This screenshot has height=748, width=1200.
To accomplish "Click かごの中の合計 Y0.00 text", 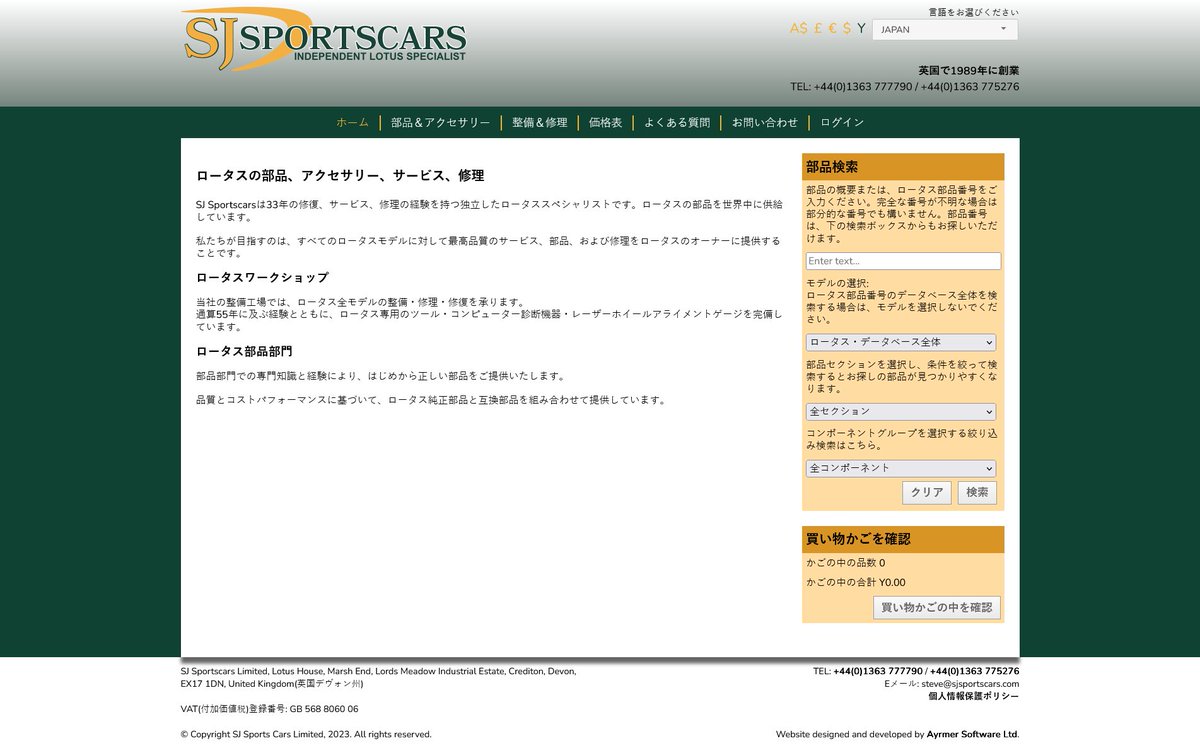I will (x=856, y=582).
